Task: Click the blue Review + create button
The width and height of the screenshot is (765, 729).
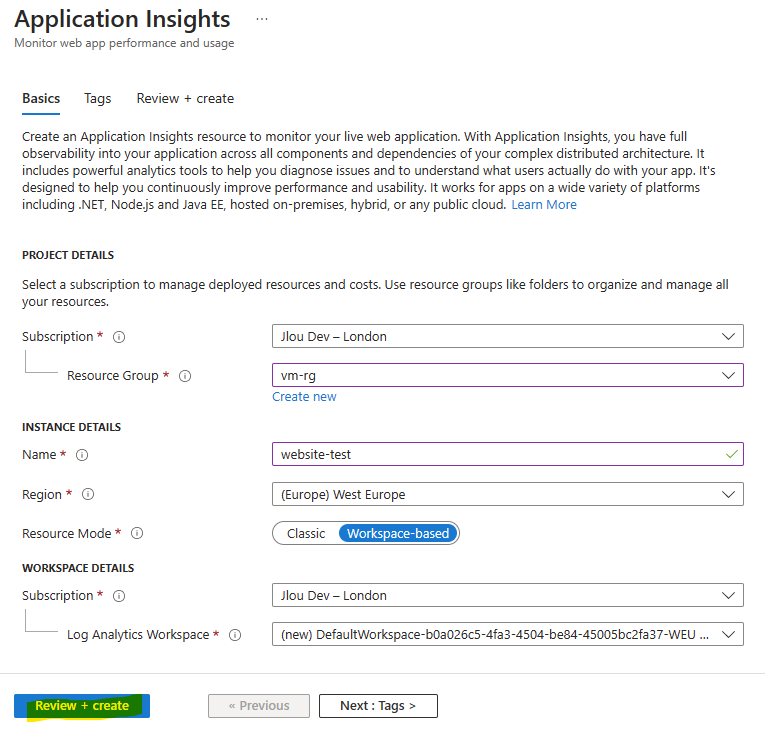Action: (x=82, y=706)
